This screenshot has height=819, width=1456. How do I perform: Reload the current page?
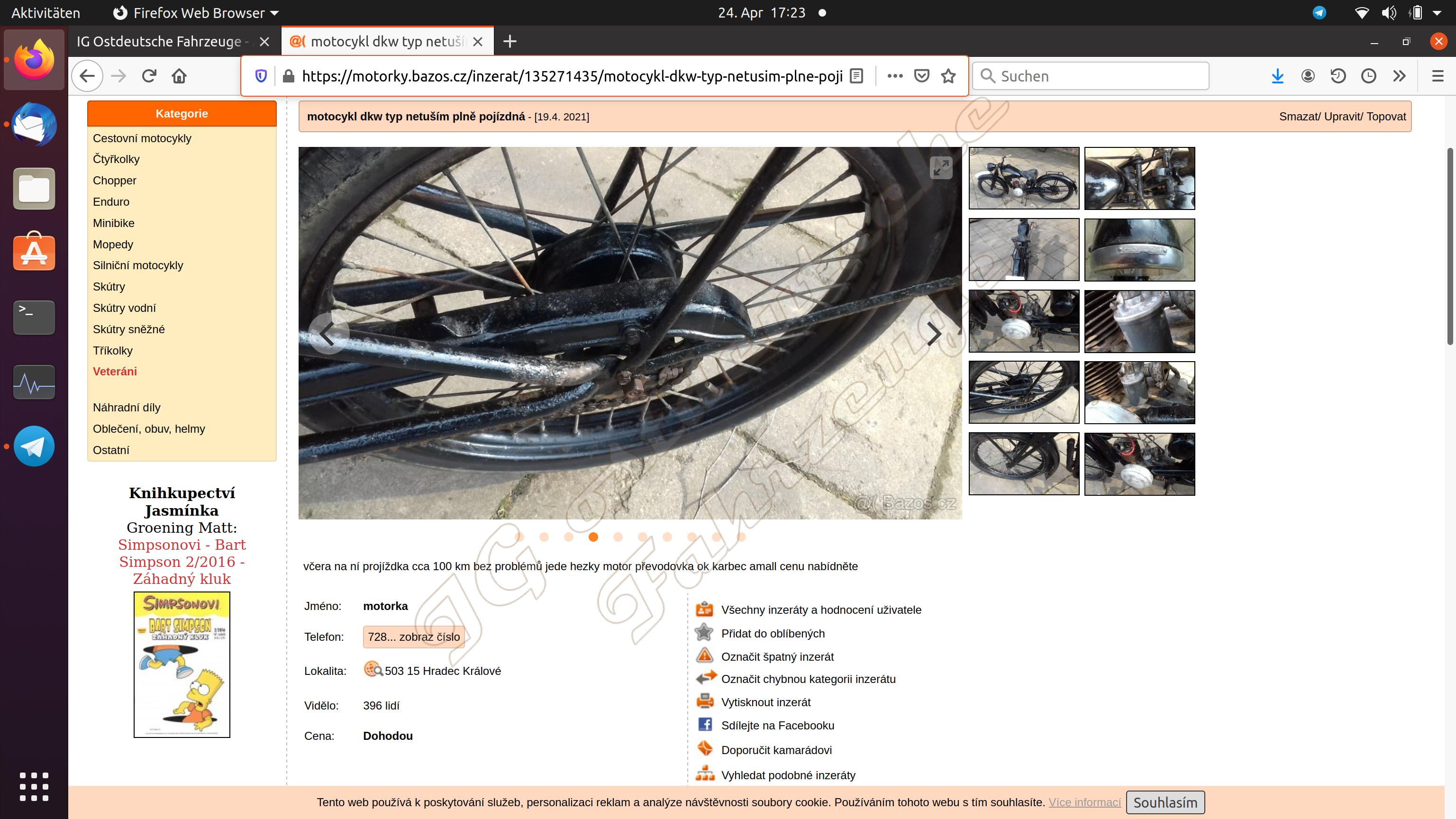click(149, 76)
